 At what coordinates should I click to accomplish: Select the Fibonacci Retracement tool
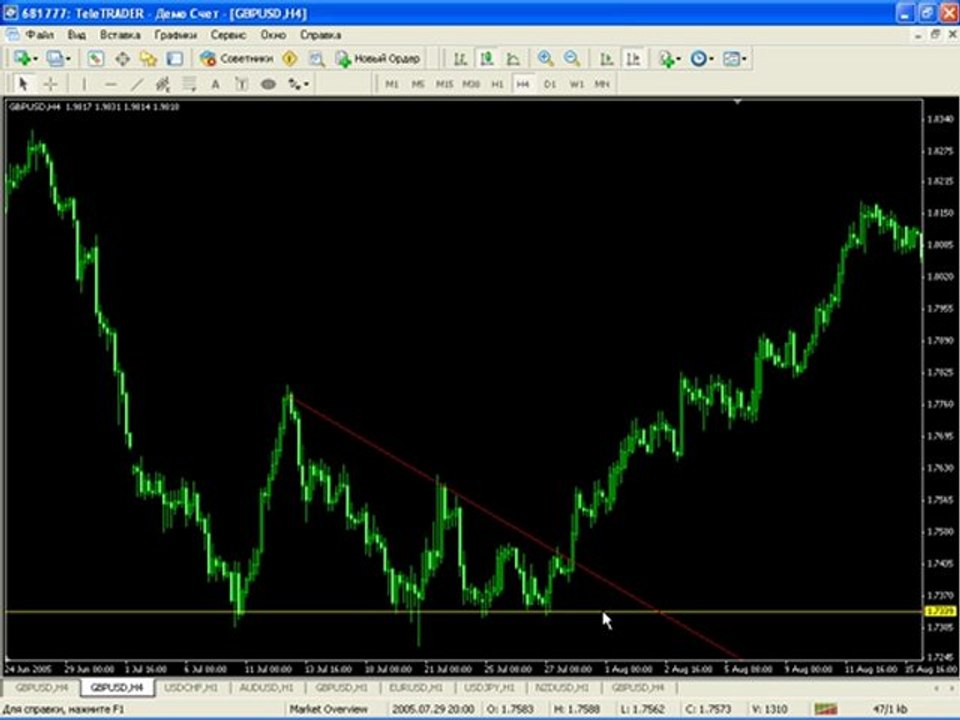pos(189,84)
